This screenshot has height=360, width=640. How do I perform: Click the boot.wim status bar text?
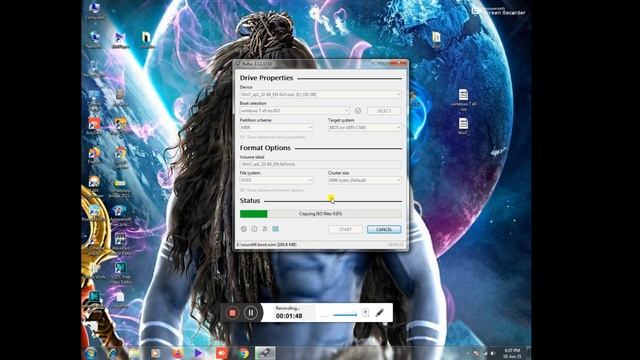267,244
